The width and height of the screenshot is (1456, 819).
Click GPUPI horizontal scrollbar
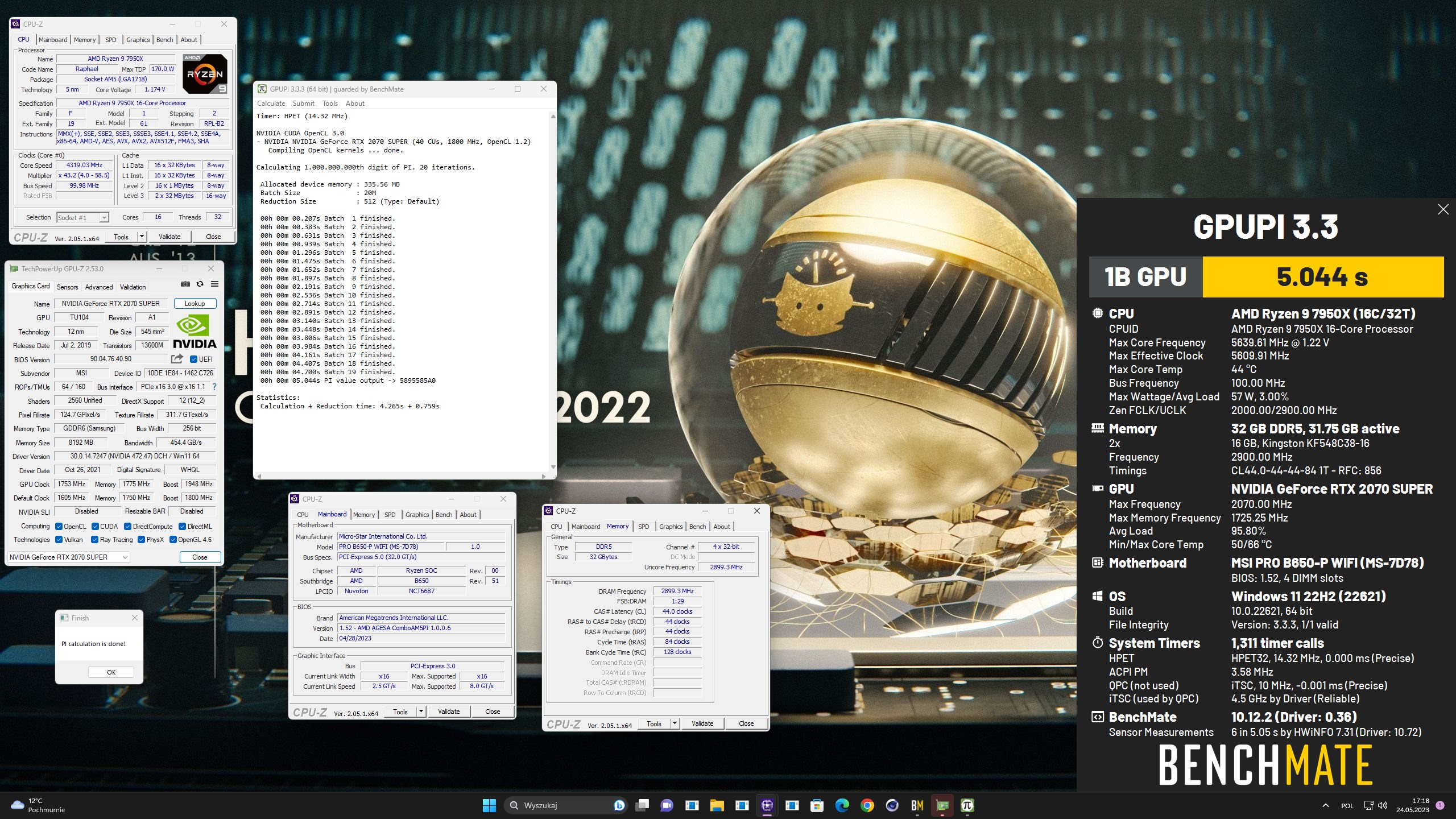pyautogui.click(x=402, y=476)
